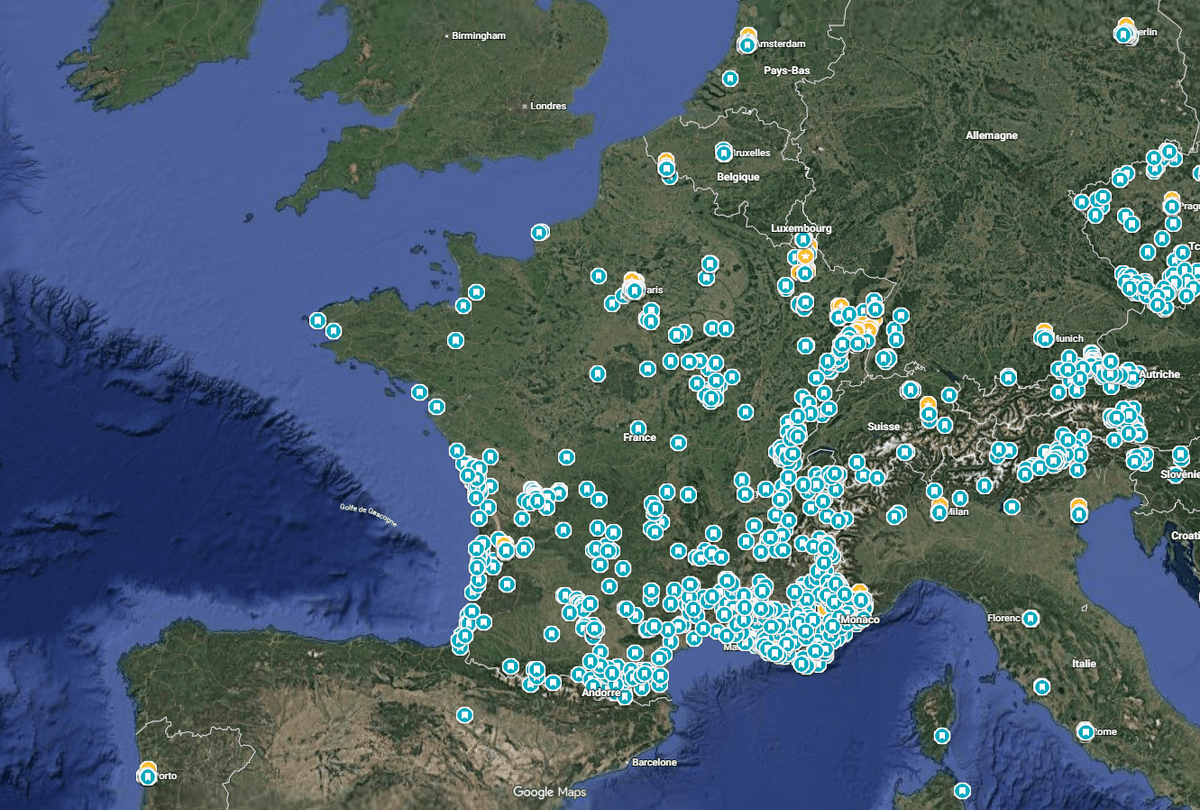Select the Luxembourg label
Image resolution: width=1200 pixels, height=810 pixels.
[801, 228]
